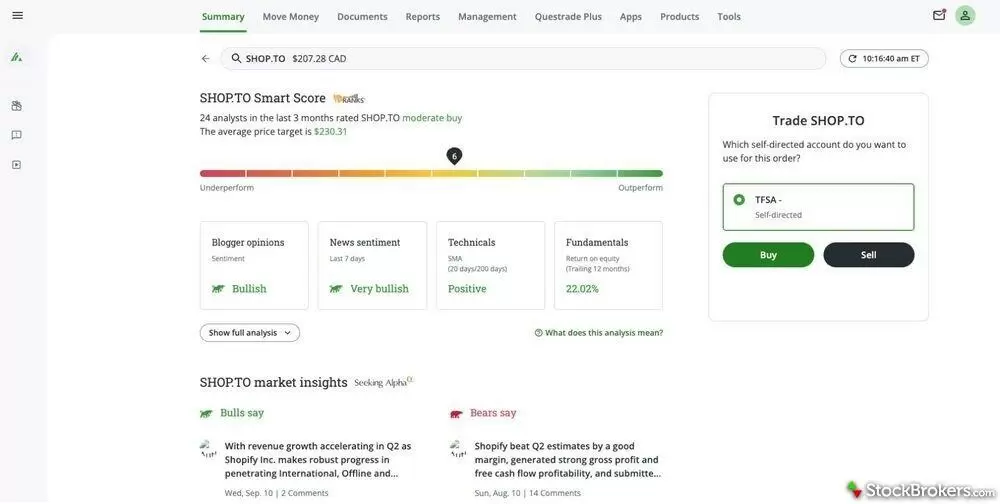Switch to the Move Money tab
Image resolution: width=1000 pixels, height=504 pixels.
click(290, 16)
